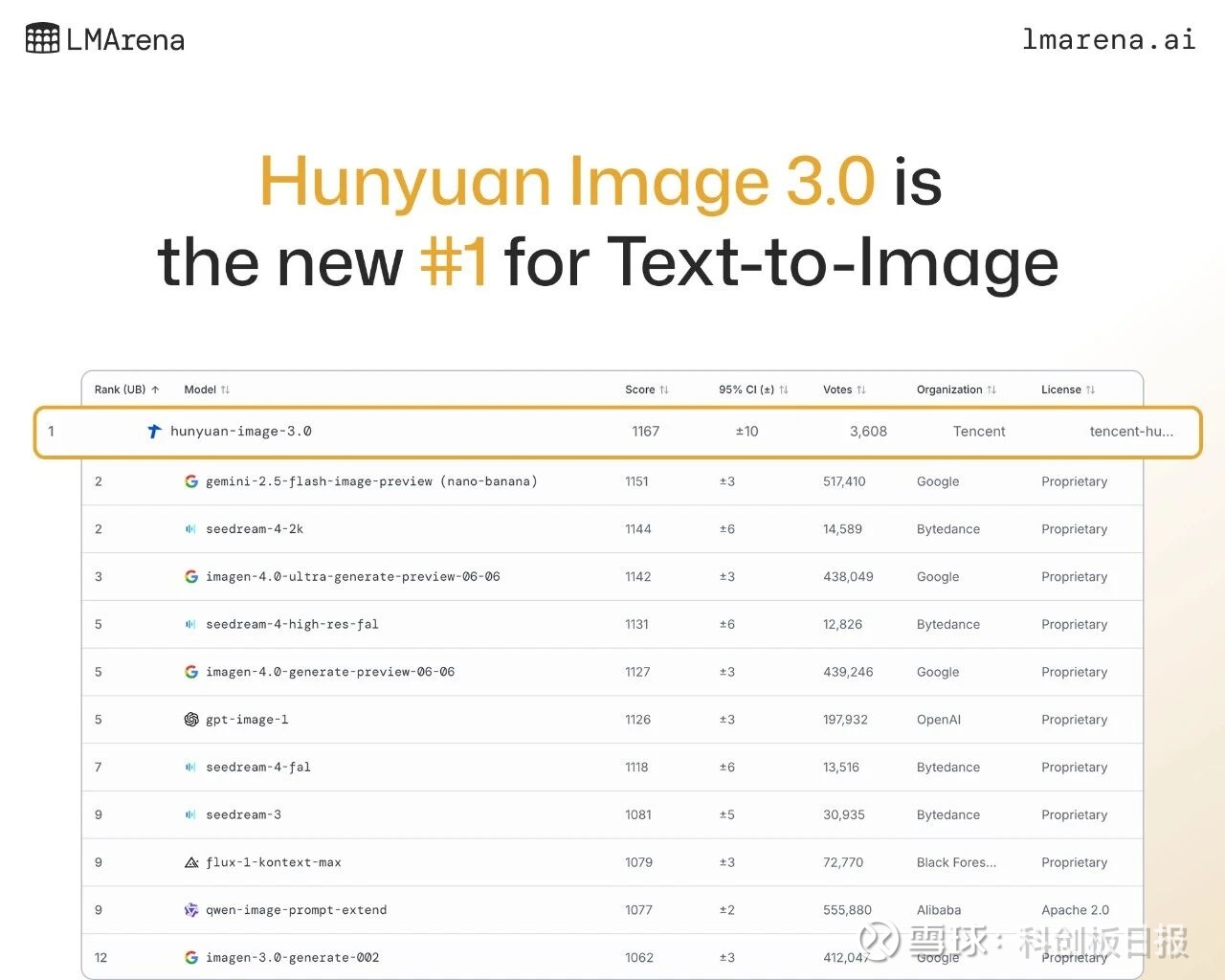
Task: Select the score value 1167
Action: tap(646, 432)
